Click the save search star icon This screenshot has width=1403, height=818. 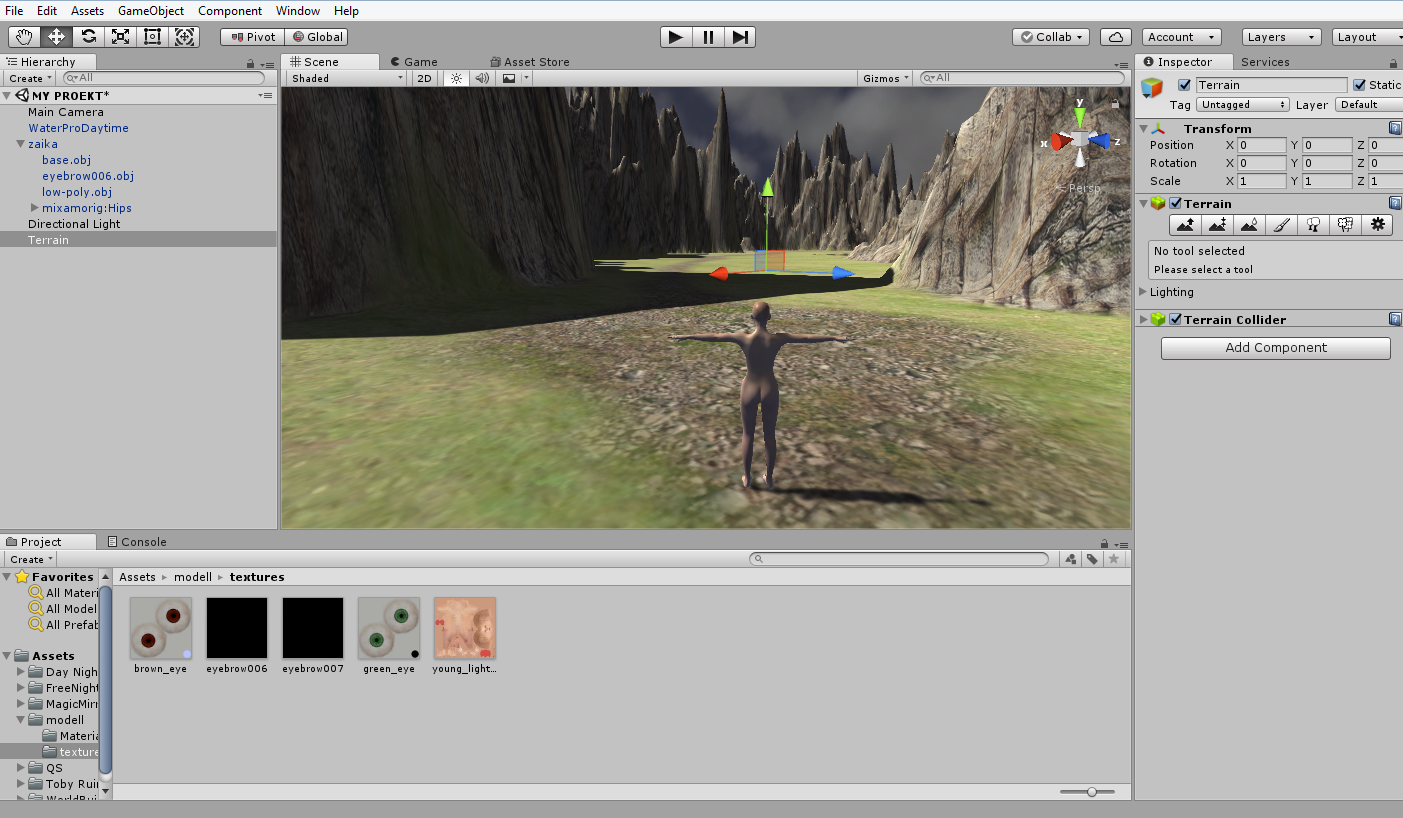click(1114, 559)
